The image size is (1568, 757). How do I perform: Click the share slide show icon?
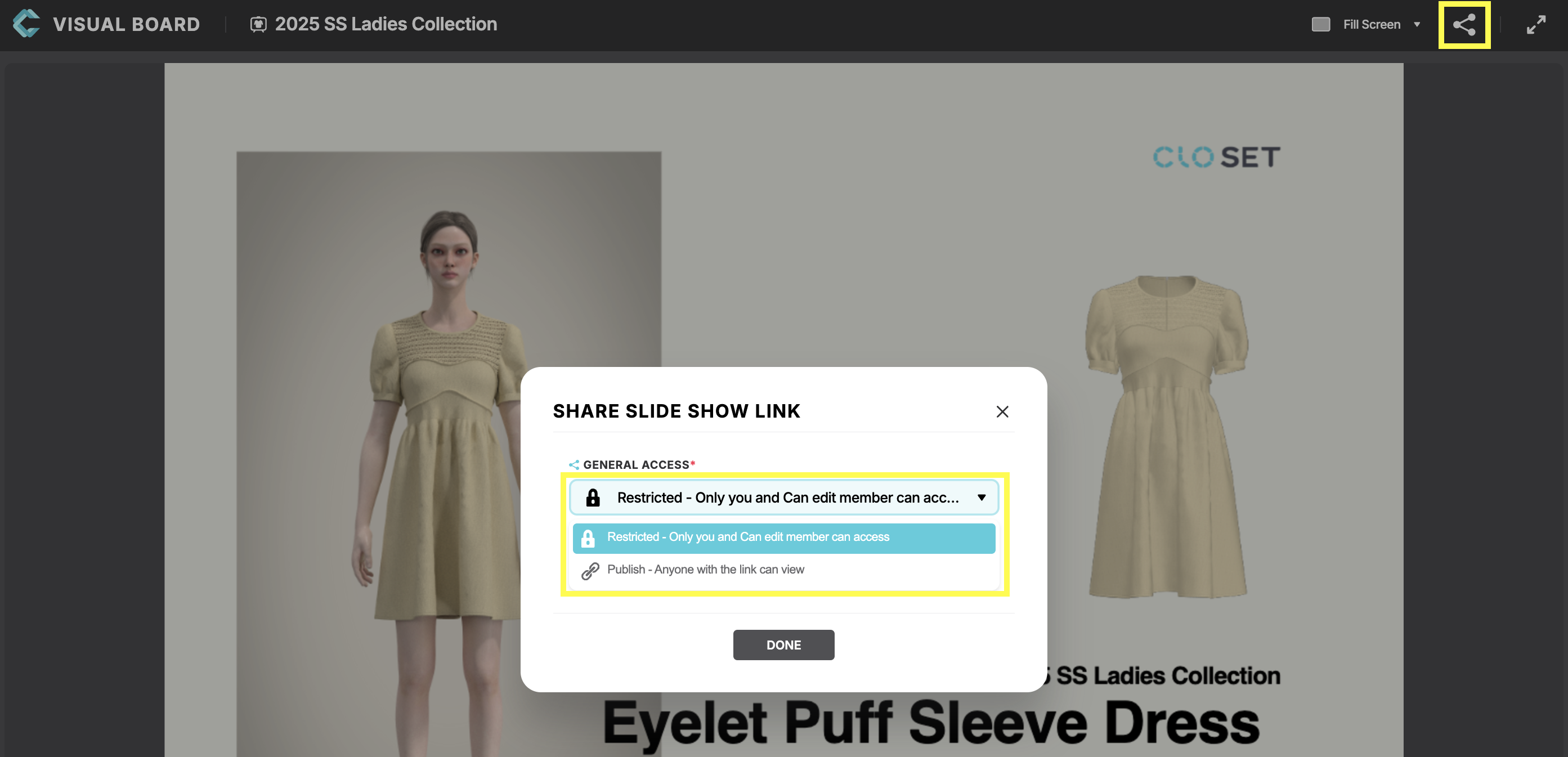[1464, 25]
